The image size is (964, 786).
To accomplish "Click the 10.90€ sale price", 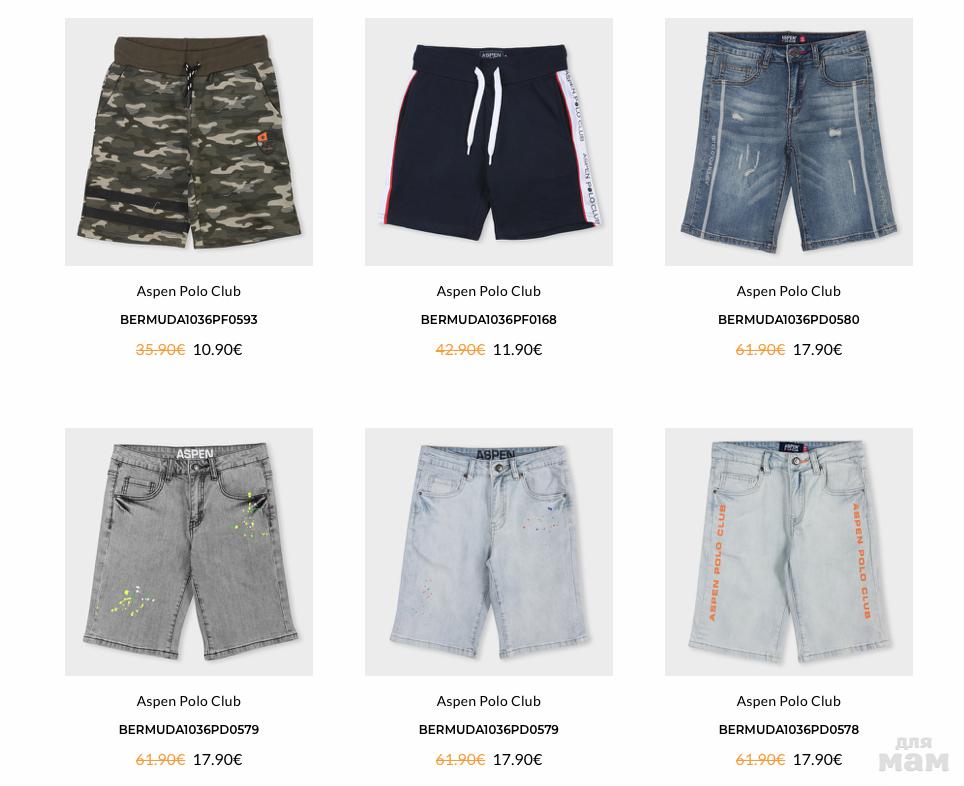I will [x=218, y=350].
